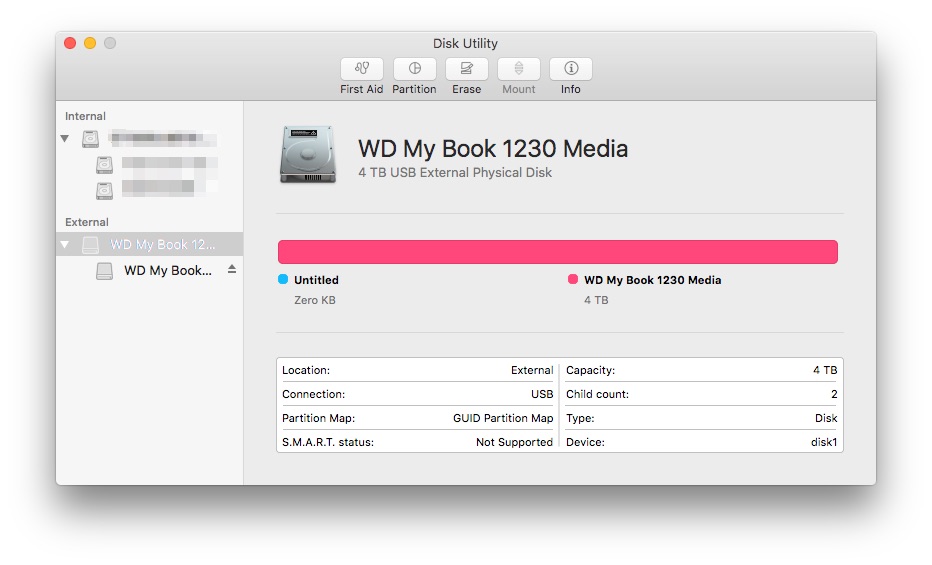Click the WD My Book 1230 Media title
Image resolution: width=932 pixels, height=565 pixels.
click(493, 149)
